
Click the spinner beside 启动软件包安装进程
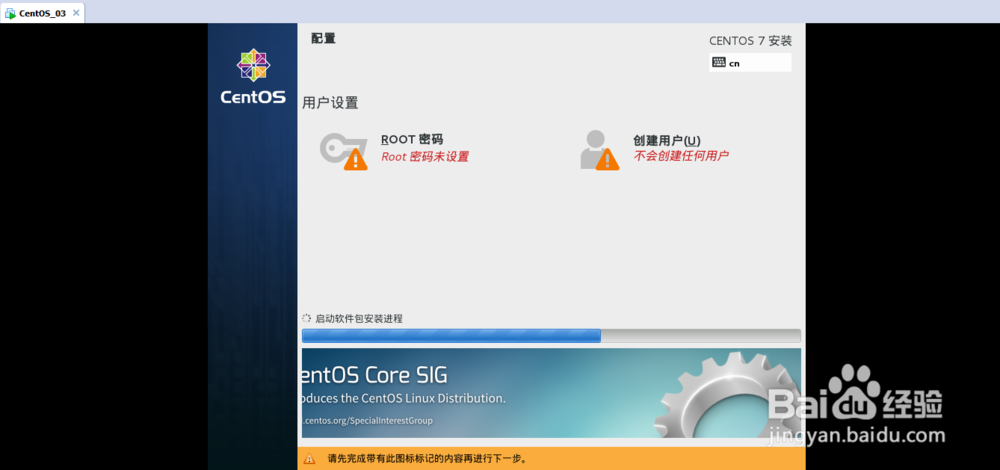tap(306, 318)
